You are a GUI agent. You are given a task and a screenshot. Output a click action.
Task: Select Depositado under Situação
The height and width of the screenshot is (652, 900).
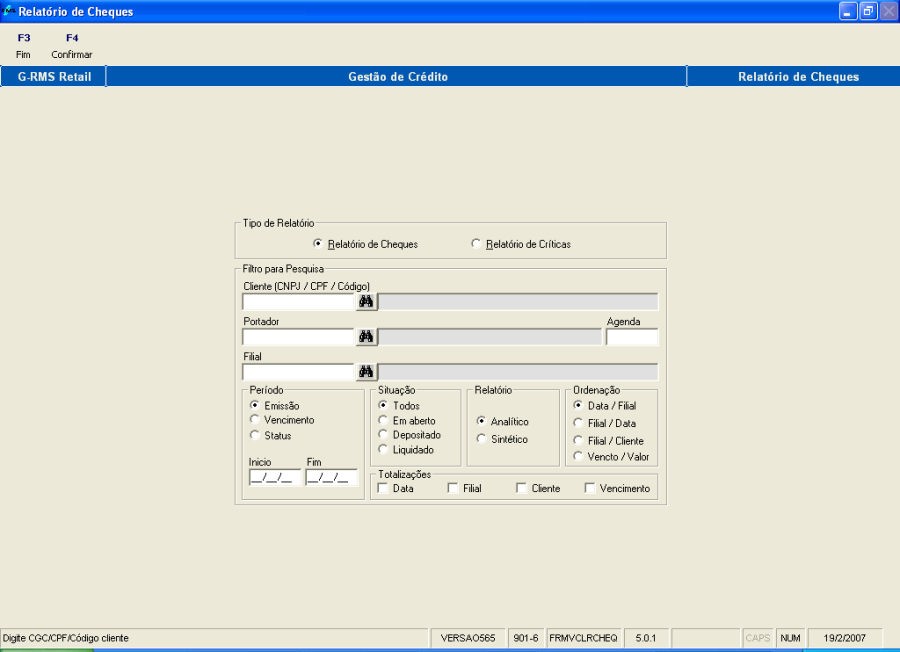click(x=410, y=434)
